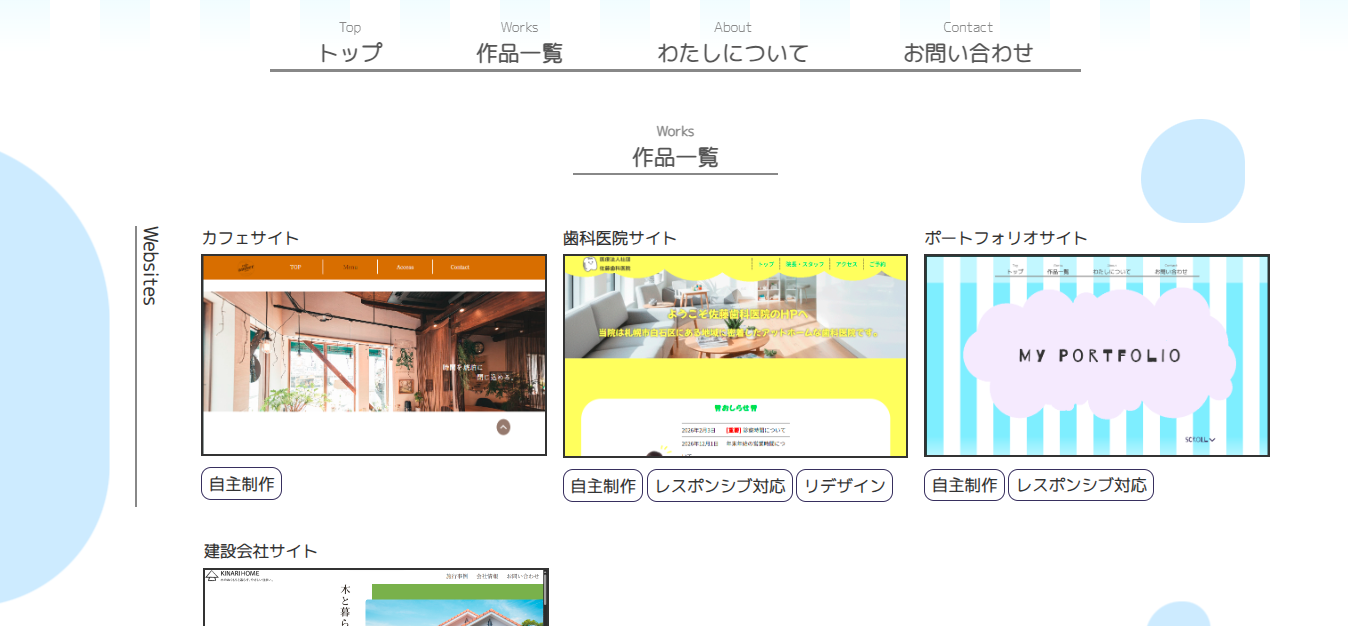Select アクセス in the dental site navigation

pyautogui.click(x=847, y=264)
